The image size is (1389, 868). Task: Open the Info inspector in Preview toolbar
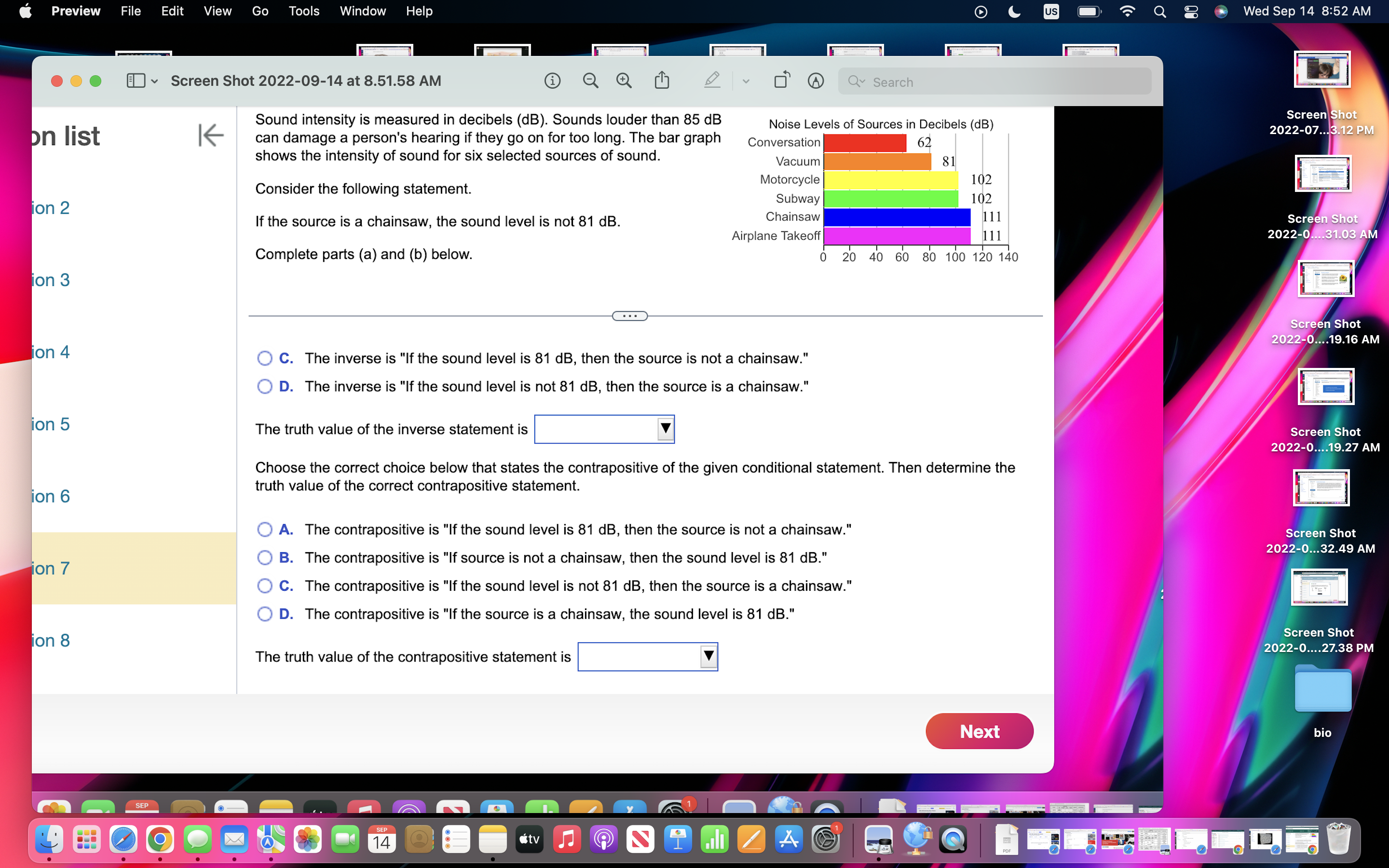click(552, 81)
